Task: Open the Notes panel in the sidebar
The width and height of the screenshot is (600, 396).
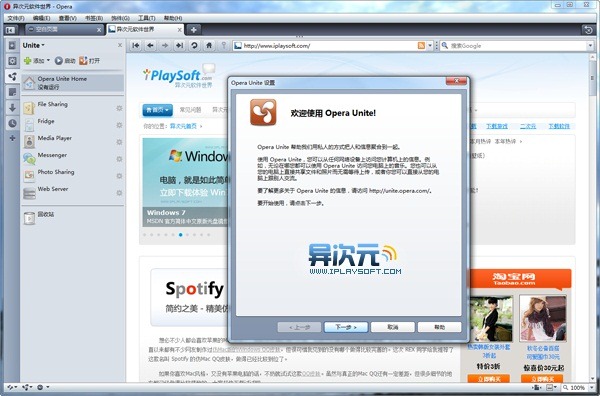Action: click(x=12, y=92)
